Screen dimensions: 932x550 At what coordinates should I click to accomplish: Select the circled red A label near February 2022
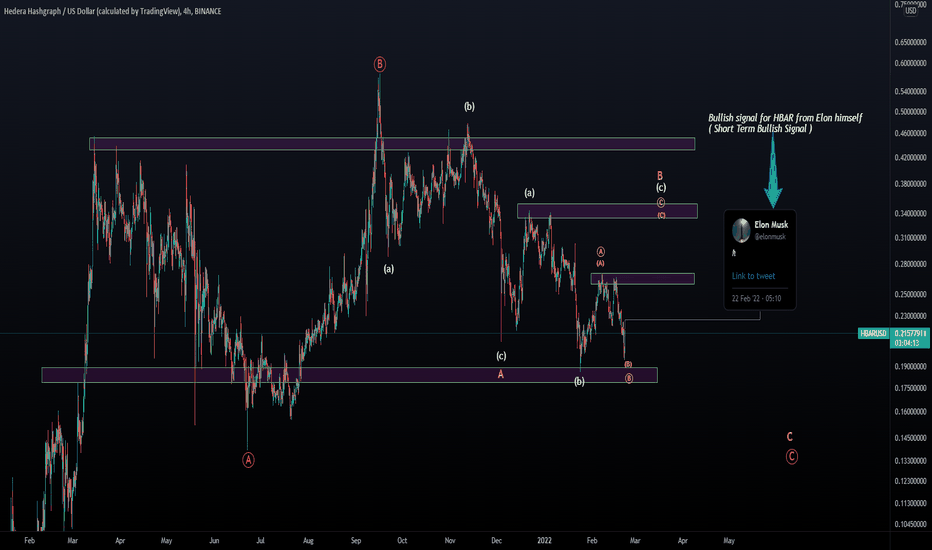coord(600,252)
